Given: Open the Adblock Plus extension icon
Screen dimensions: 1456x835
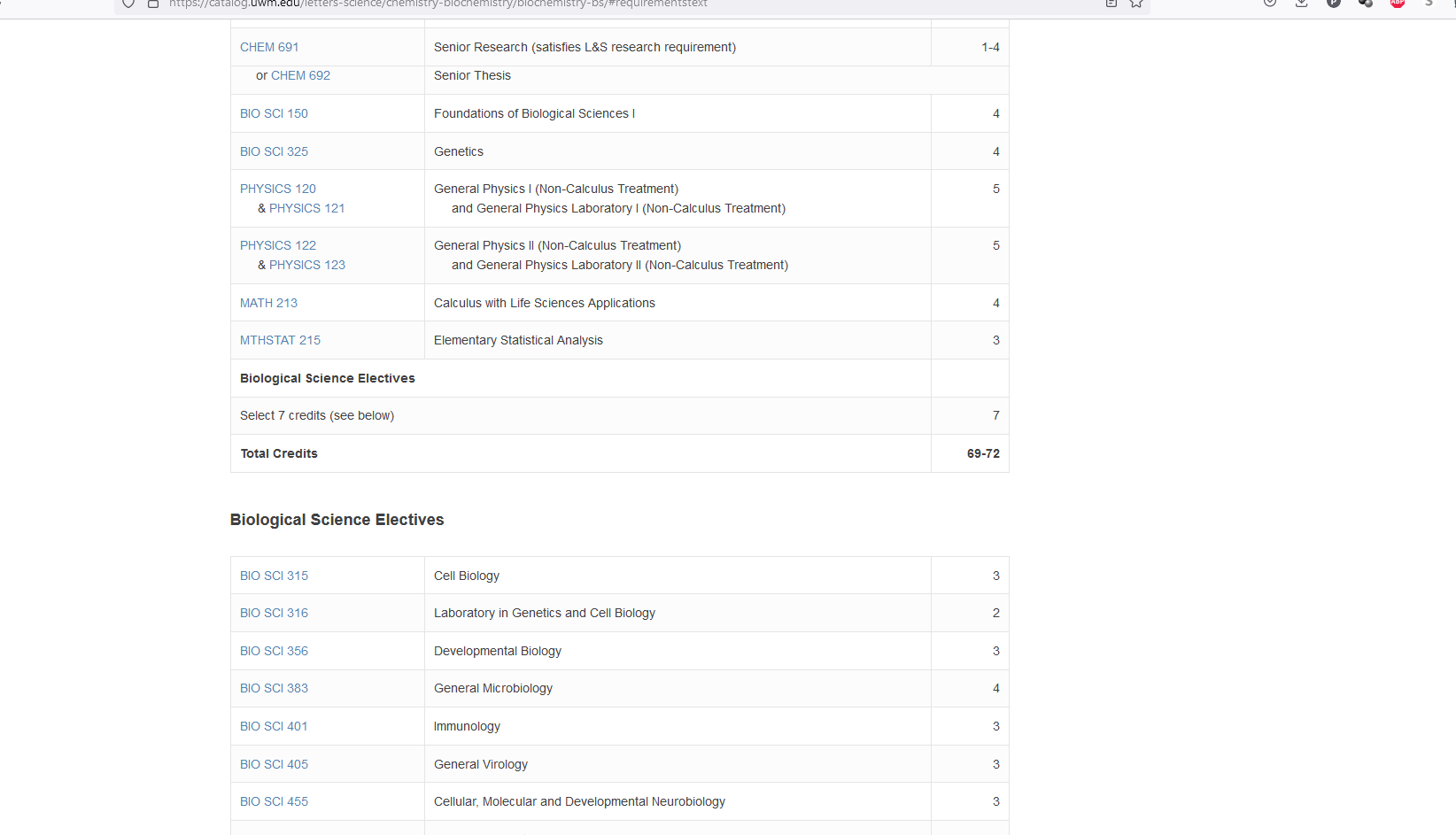Looking at the screenshot, I should pos(1398,4).
